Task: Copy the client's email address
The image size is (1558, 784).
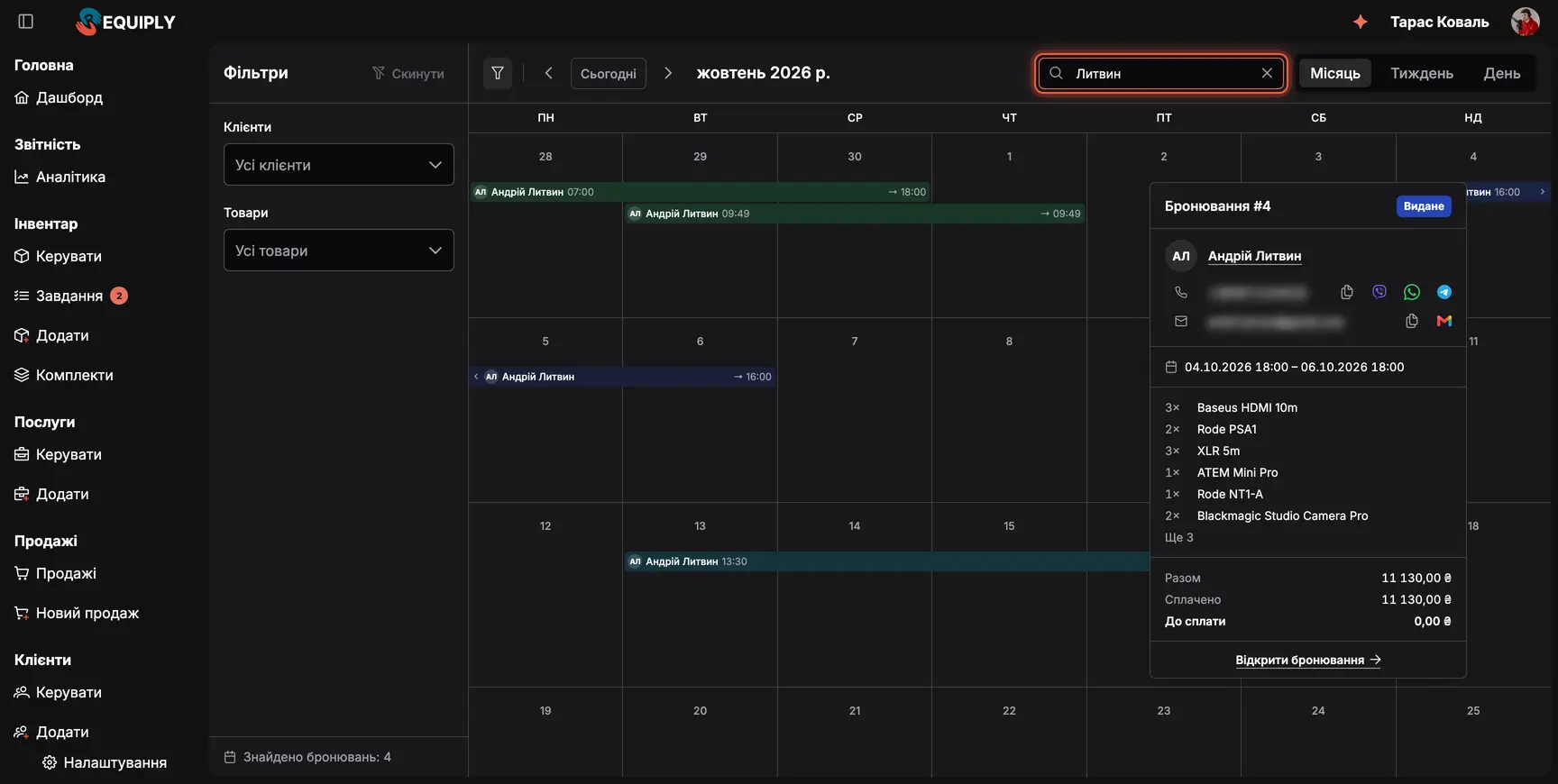Action: [x=1412, y=321]
